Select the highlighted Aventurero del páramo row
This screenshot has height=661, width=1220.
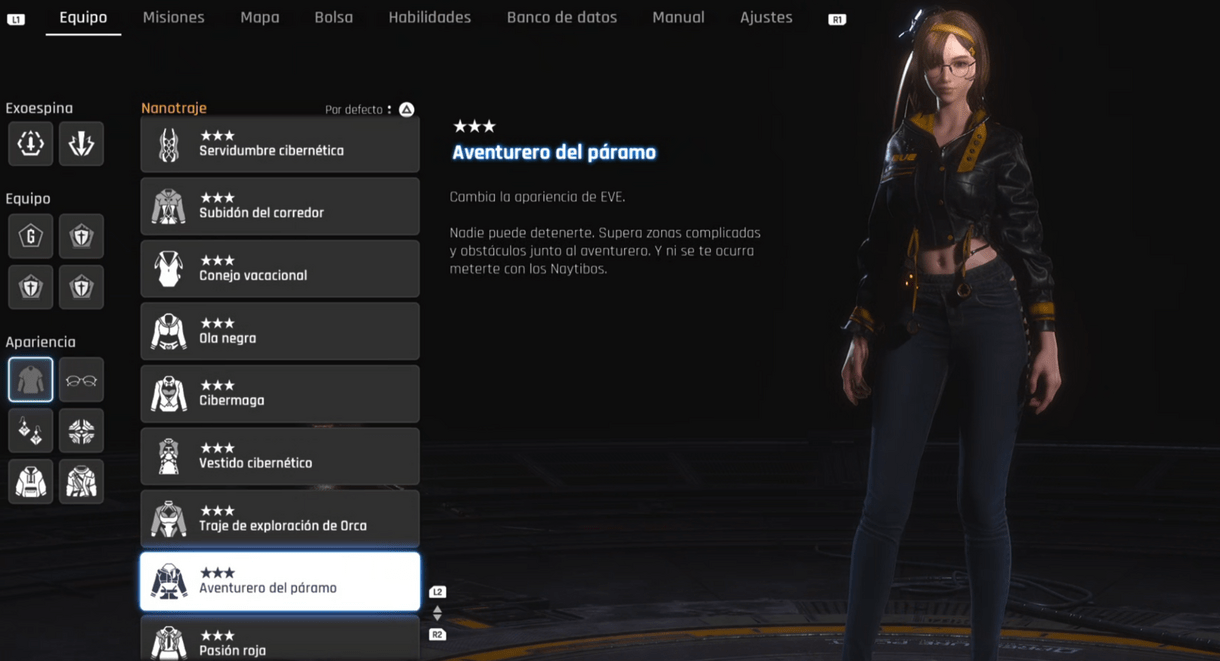[280, 581]
